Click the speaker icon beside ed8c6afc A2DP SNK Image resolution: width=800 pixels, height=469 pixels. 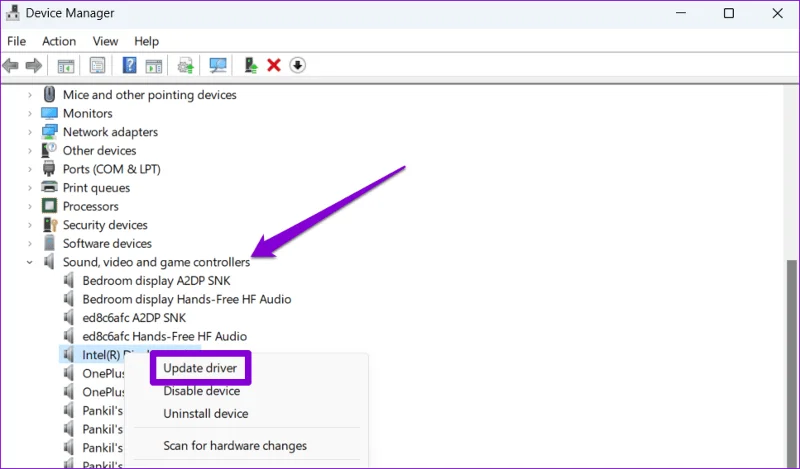coord(69,317)
